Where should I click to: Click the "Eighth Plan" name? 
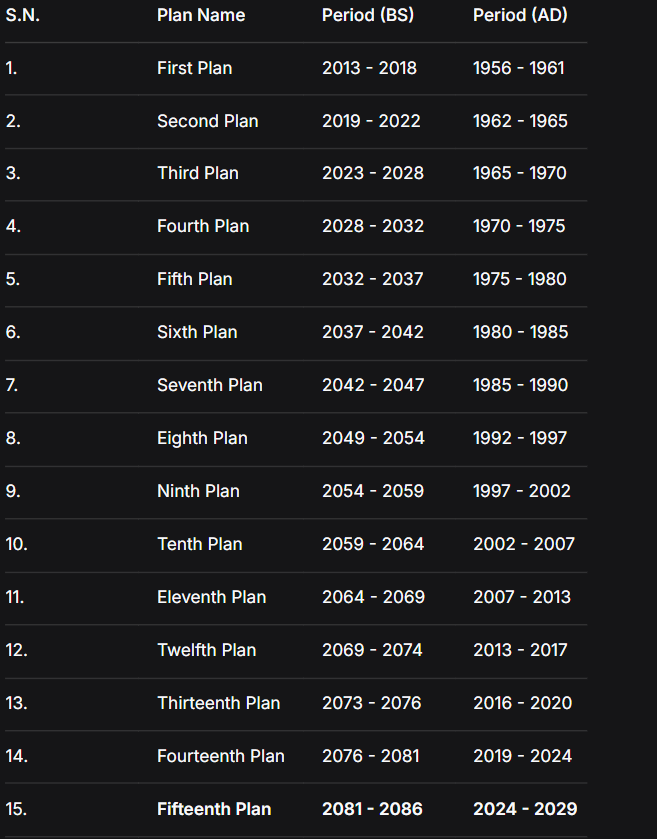[202, 438]
